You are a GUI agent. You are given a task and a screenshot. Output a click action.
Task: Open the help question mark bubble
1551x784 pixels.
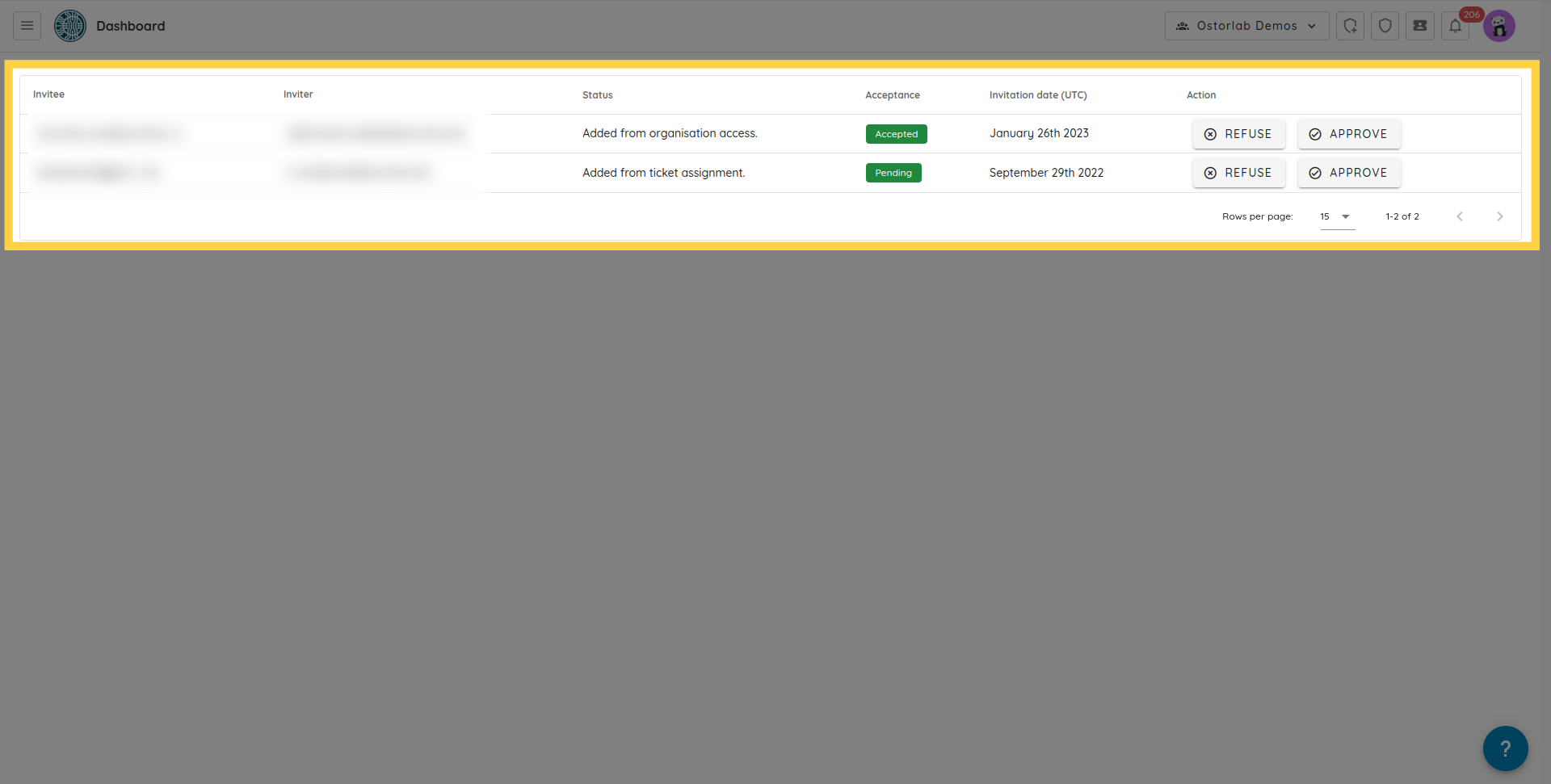(x=1505, y=748)
